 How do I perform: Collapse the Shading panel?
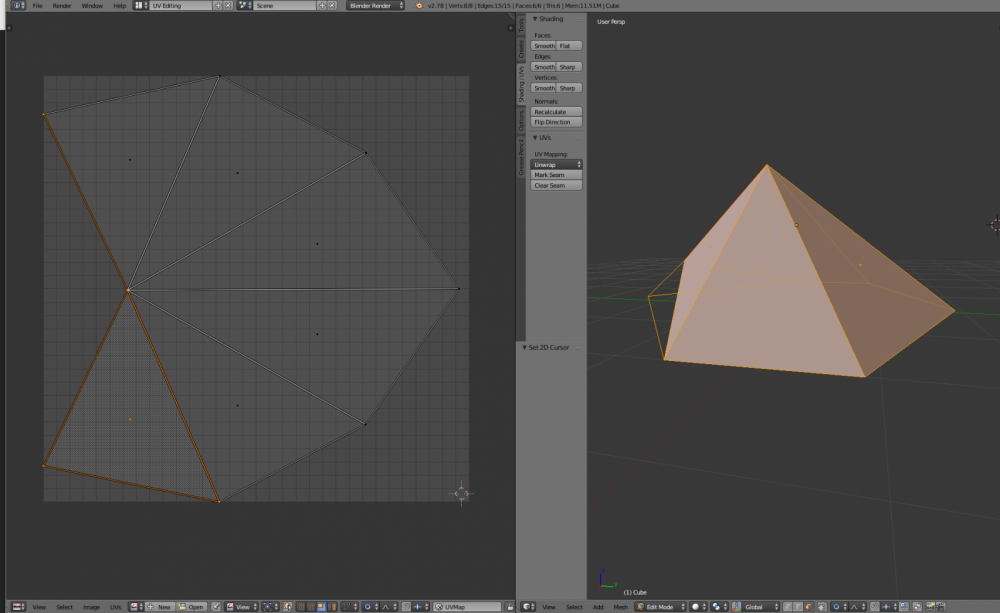[535, 19]
